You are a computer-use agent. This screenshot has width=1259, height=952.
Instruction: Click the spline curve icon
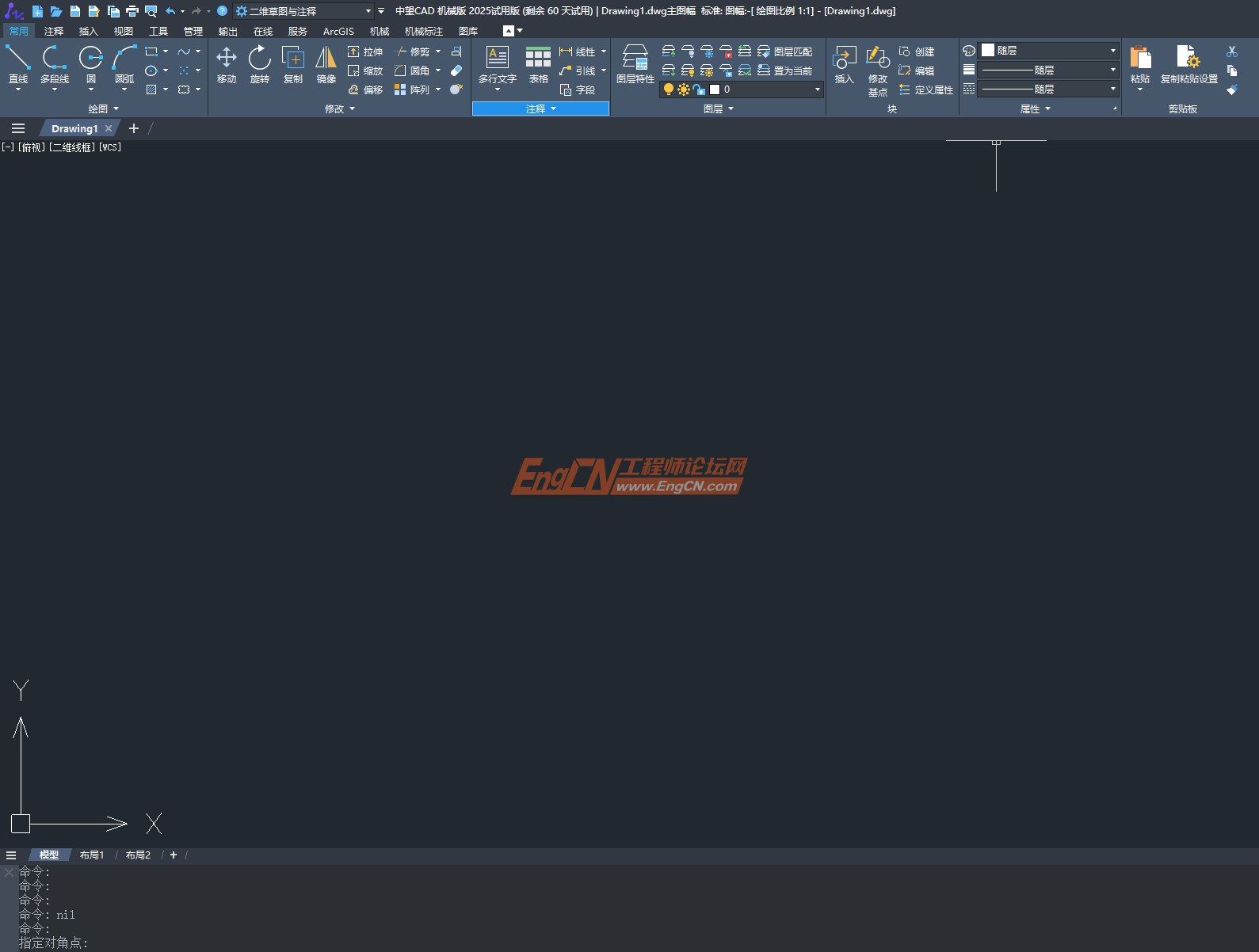(x=184, y=51)
